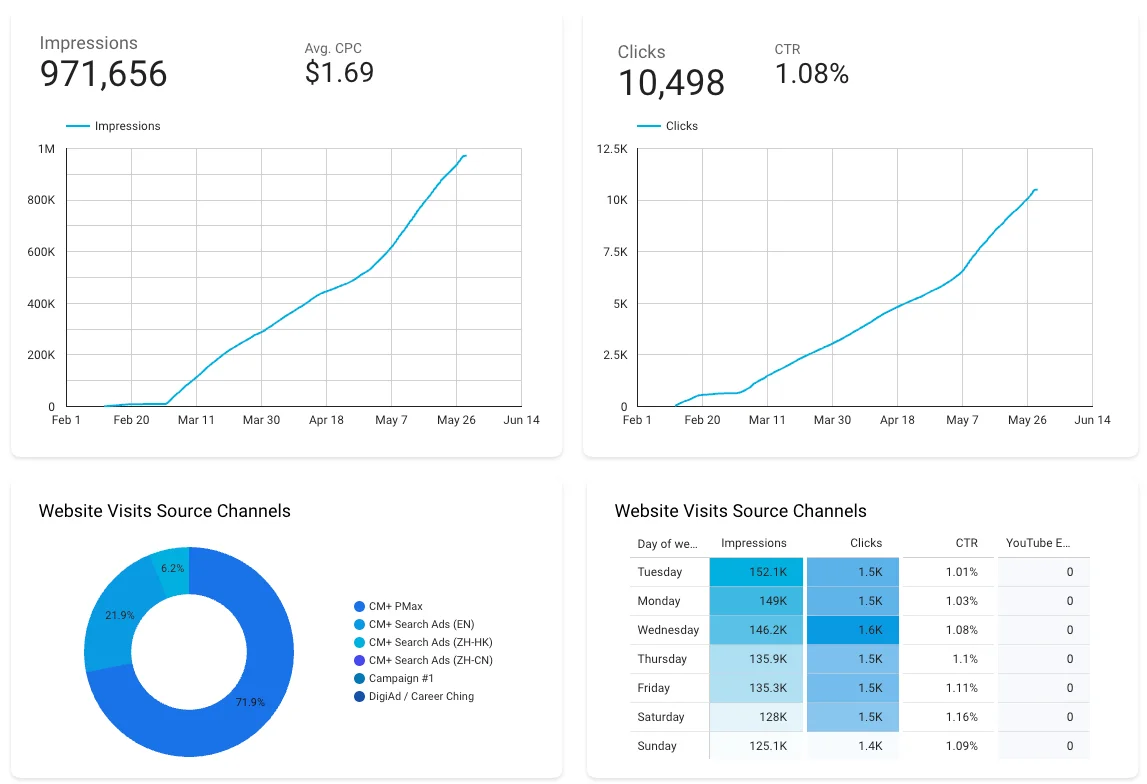Image resolution: width=1147 pixels, height=784 pixels.
Task: Click the Clicks legend line marker
Action: (x=649, y=127)
